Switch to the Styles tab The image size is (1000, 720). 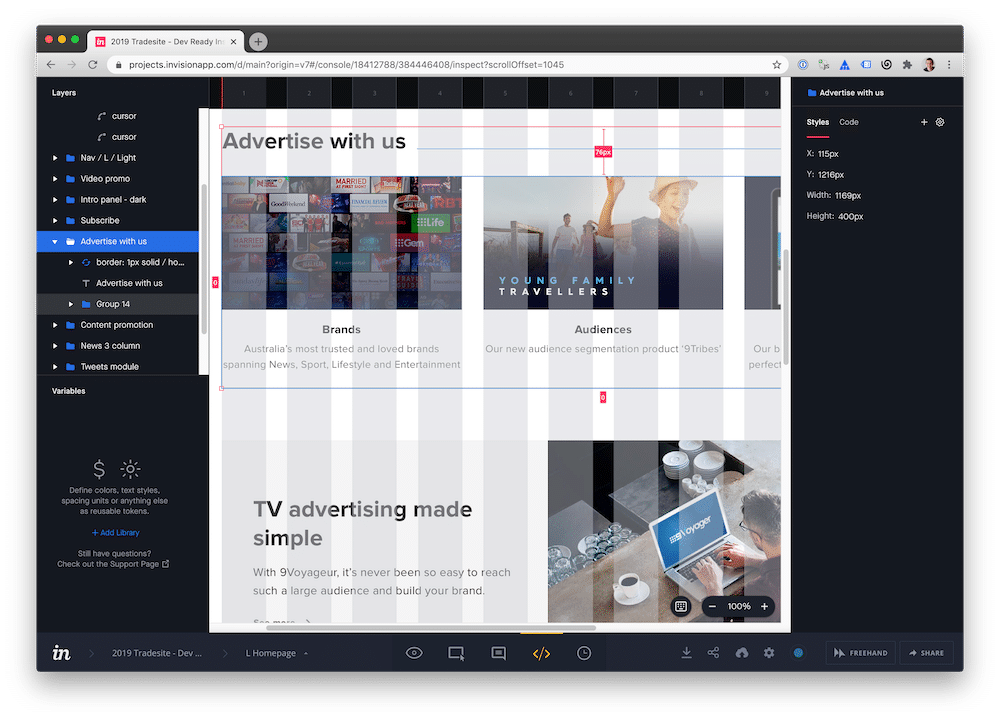coord(818,122)
